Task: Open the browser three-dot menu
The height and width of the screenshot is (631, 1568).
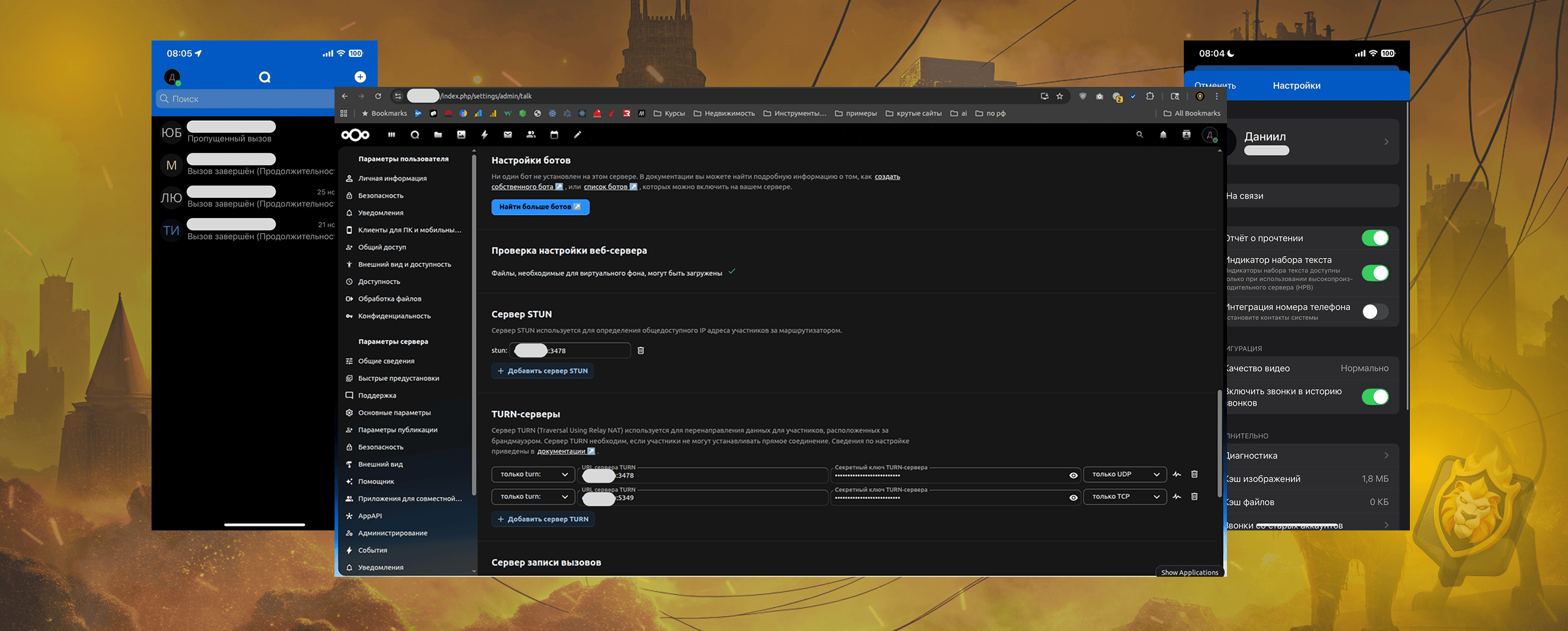Action: click(x=1217, y=97)
